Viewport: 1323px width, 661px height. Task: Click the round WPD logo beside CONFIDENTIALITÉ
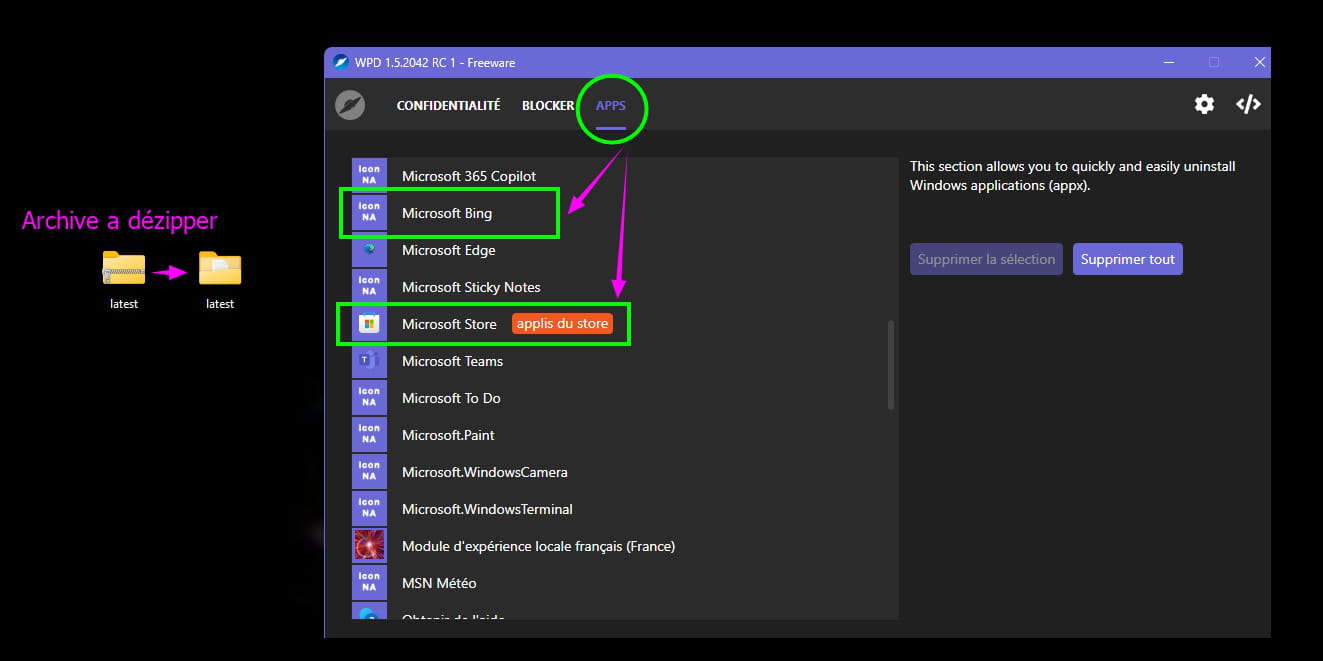tap(350, 105)
